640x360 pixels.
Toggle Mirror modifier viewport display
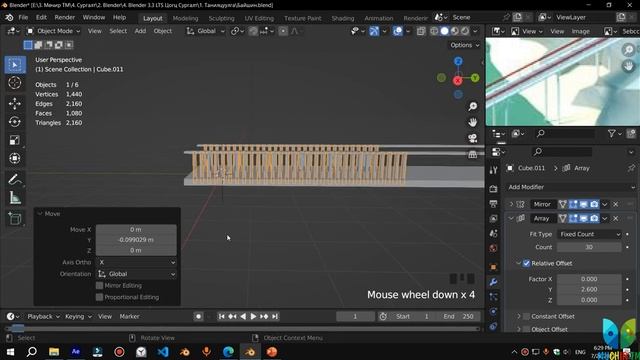(584, 204)
